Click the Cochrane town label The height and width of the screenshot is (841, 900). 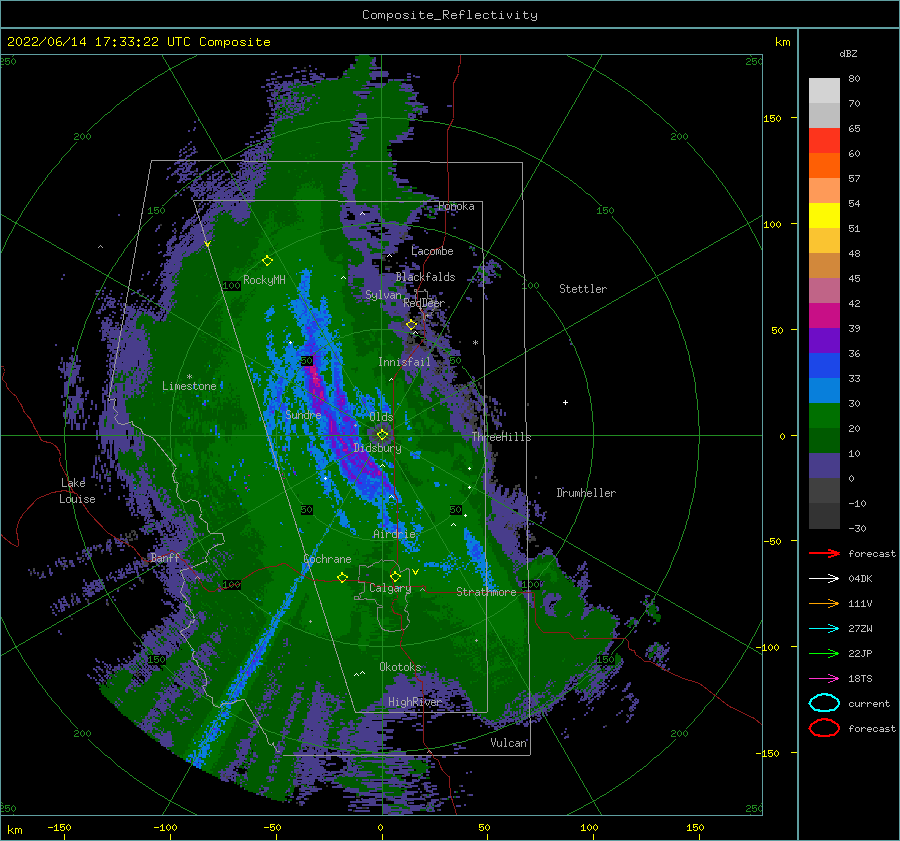(327, 559)
